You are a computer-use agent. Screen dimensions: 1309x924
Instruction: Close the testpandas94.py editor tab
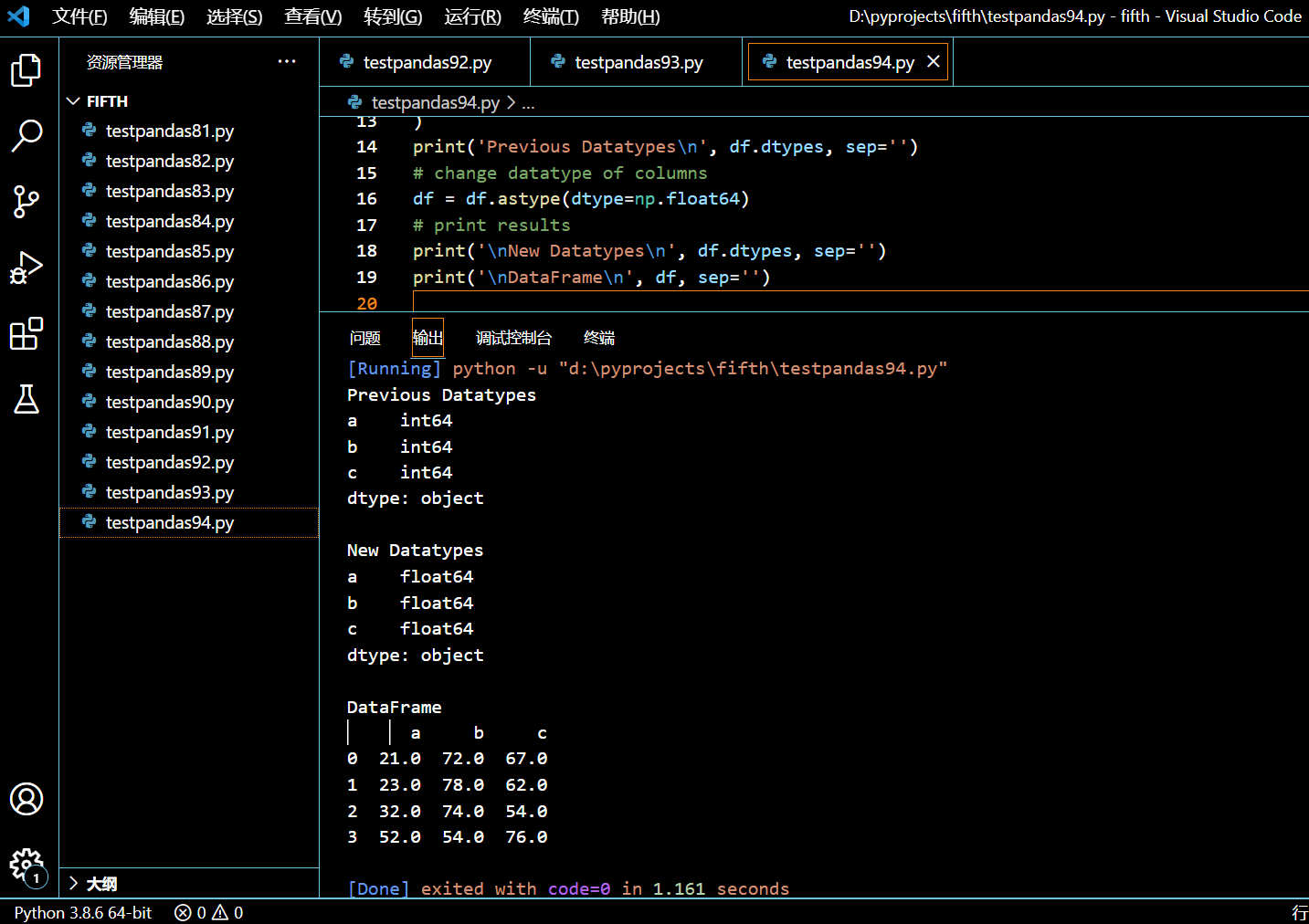click(933, 62)
